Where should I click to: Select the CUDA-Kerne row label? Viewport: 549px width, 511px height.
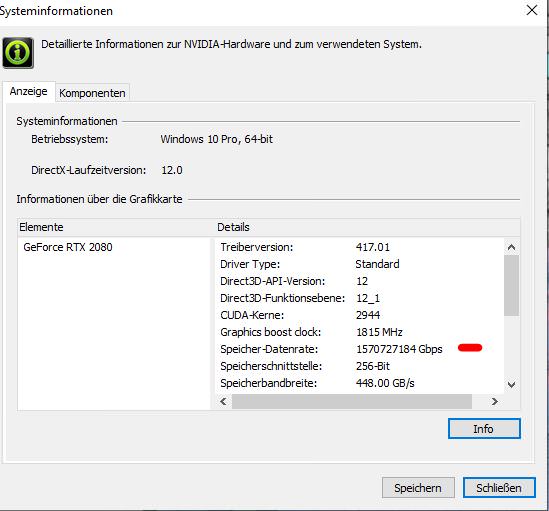tap(252, 315)
